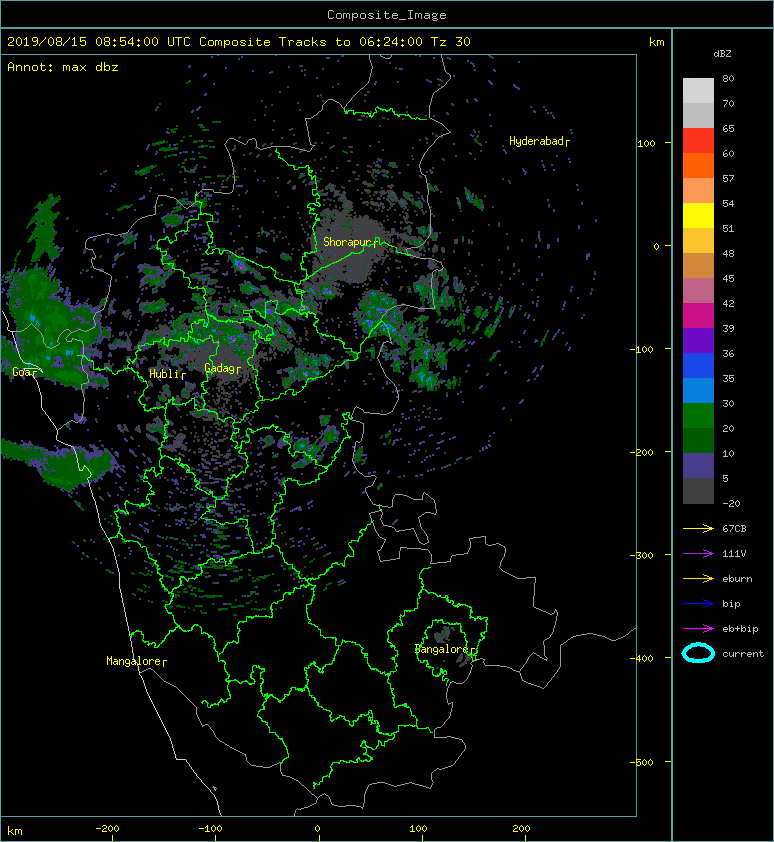Image resolution: width=774 pixels, height=842 pixels.
Task: Pick the amber 48-51 dBZ swatch
Action: tap(698, 241)
